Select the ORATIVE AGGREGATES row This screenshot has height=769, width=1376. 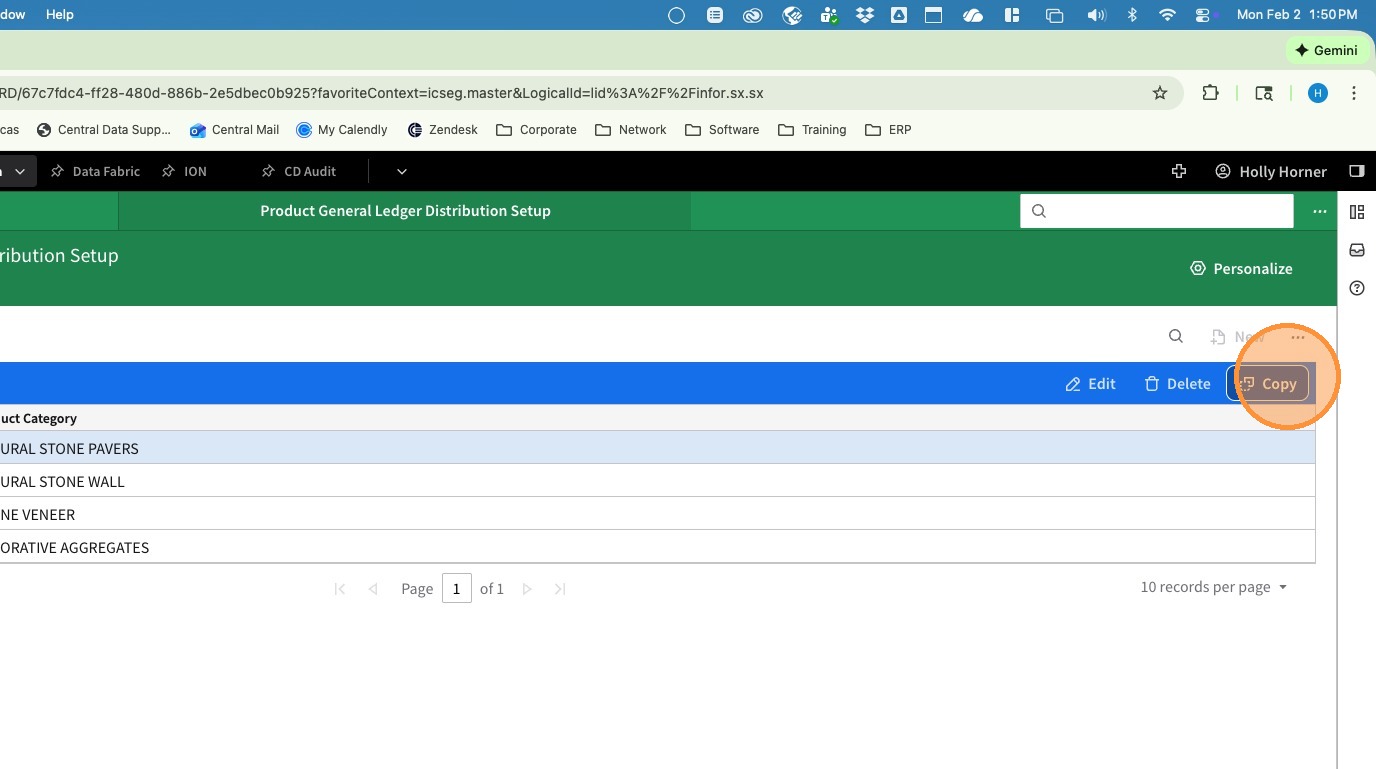pyautogui.click(x=657, y=547)
